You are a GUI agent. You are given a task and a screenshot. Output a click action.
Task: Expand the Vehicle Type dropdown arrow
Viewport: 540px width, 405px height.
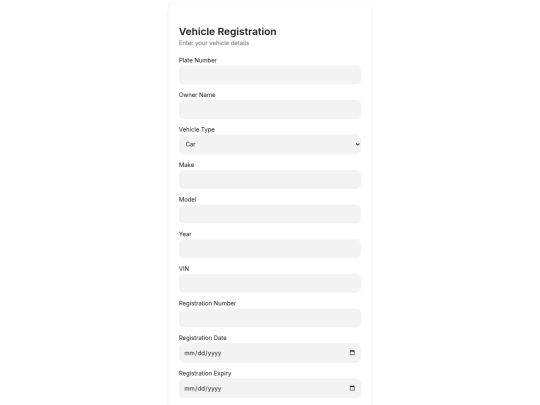pyautogui.click(x=357, y=144)
